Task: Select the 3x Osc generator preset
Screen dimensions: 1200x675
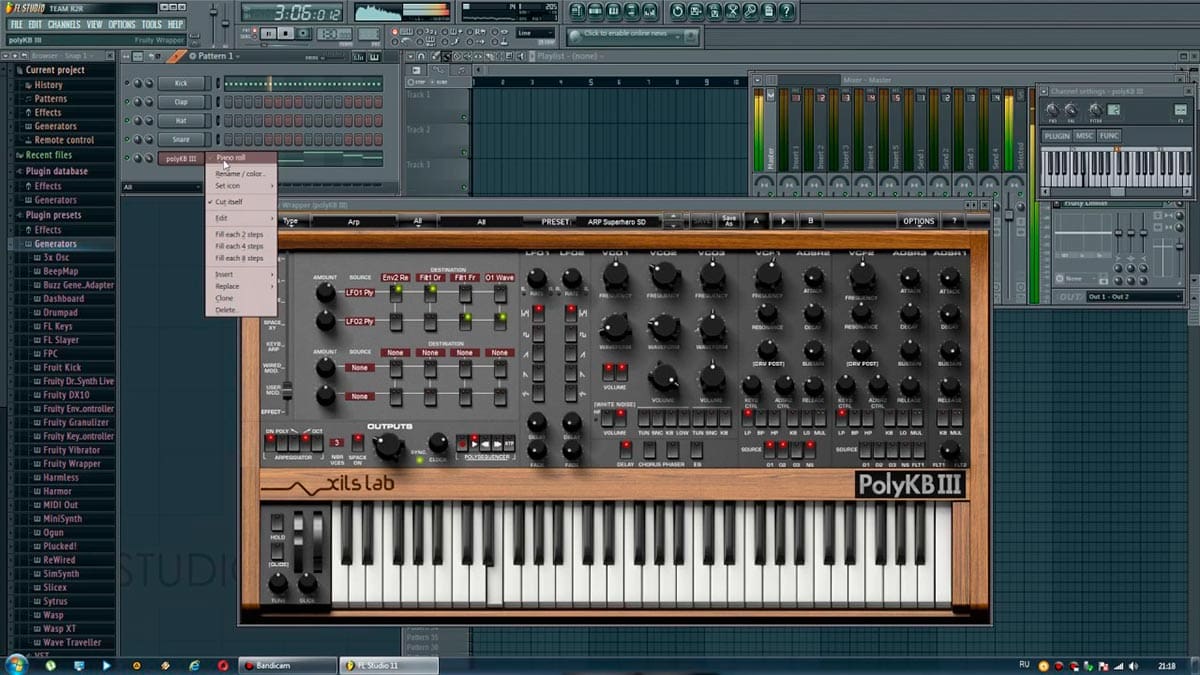Action: 55,257
